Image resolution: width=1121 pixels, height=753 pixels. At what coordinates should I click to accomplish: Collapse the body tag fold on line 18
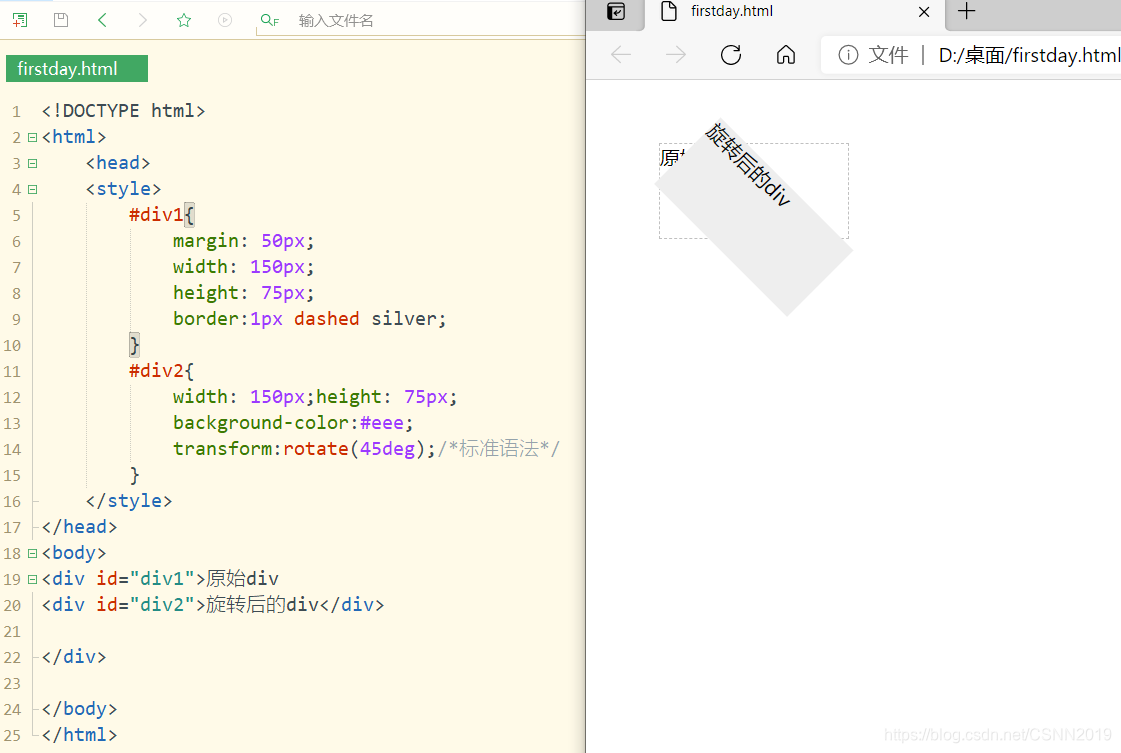(x=32, y=553)
